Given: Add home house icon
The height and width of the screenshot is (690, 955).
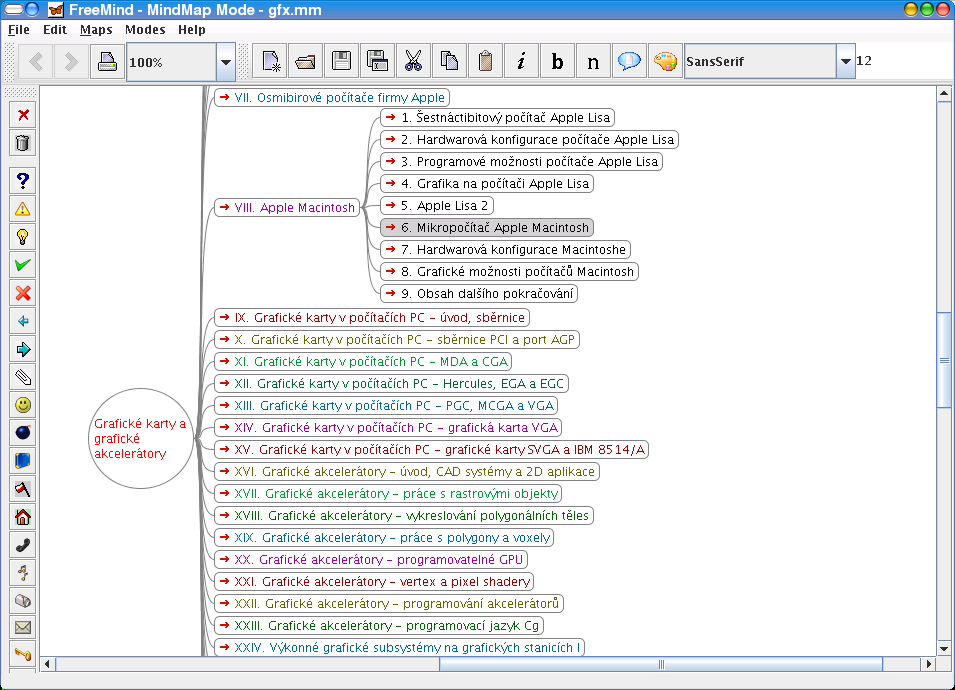Looking at the screenshot, I should [23, 517].
